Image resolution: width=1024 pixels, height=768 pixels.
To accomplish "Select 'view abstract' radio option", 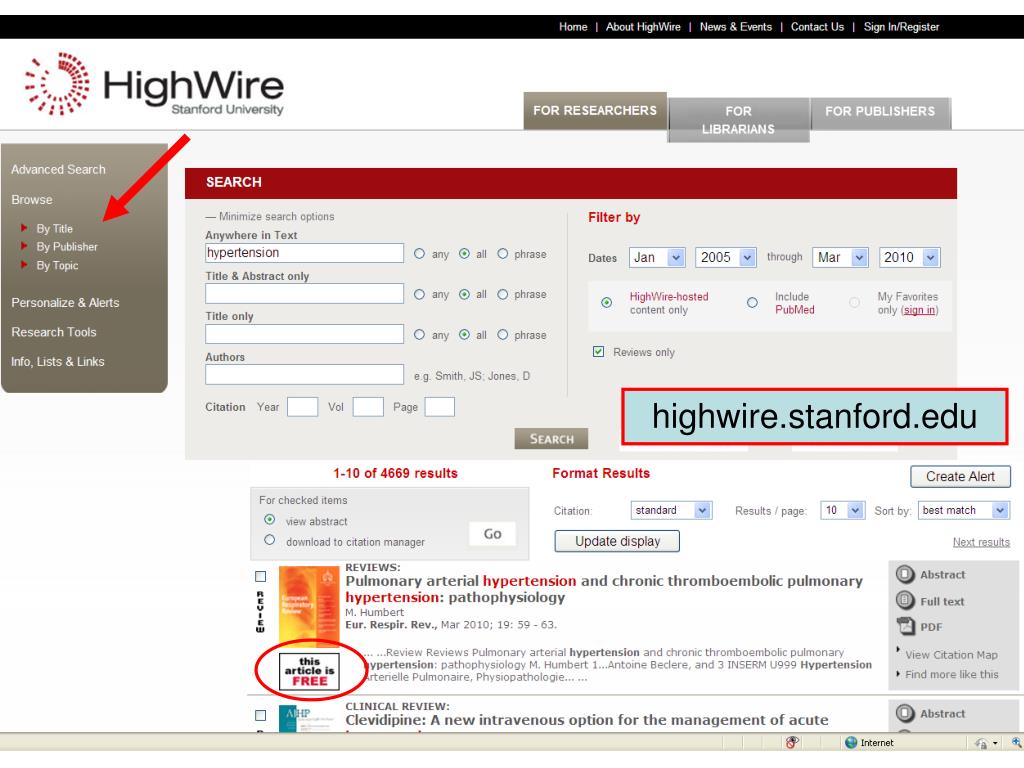I will 269,520.
